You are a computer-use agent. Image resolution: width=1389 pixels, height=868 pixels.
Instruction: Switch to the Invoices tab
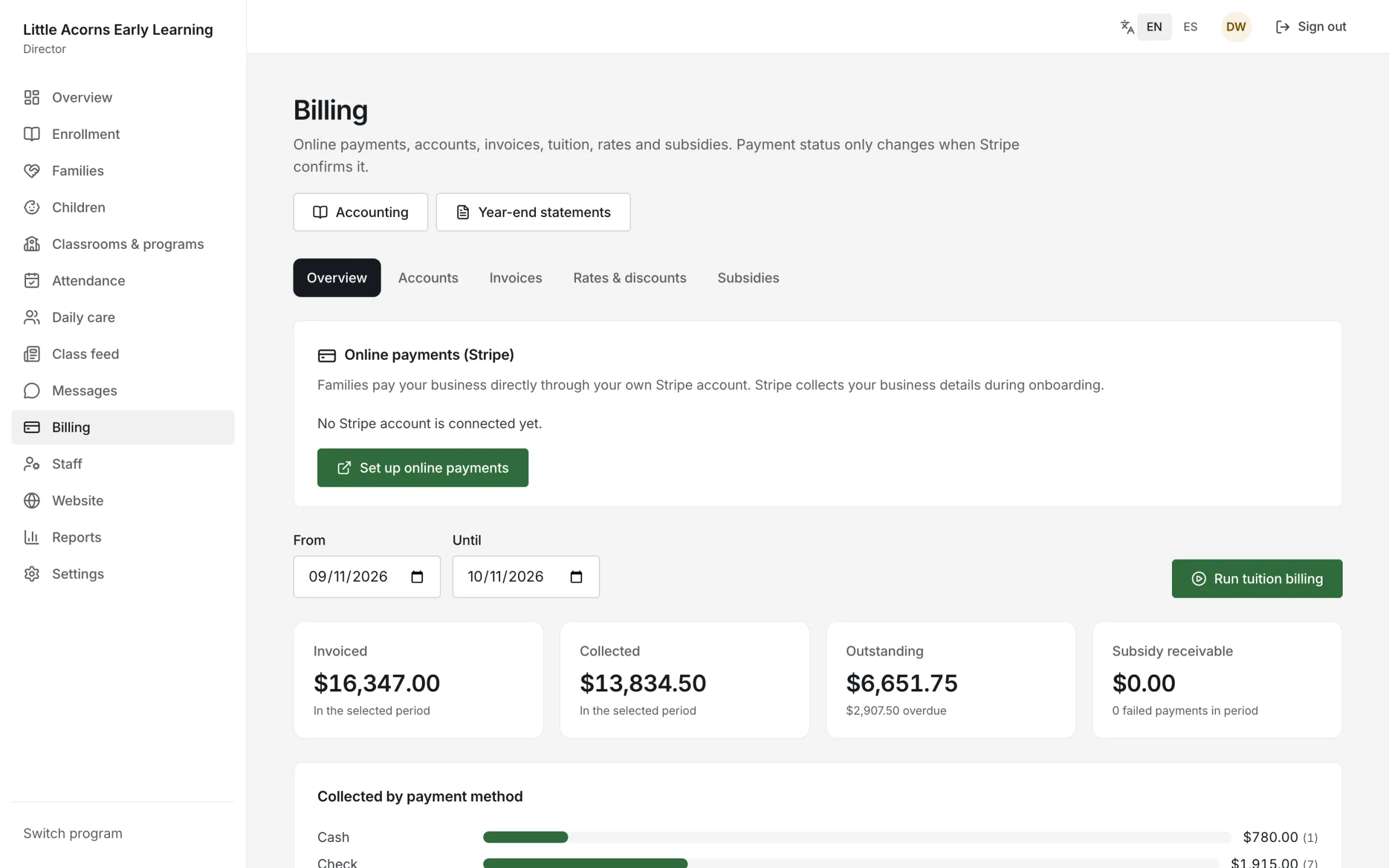[516, 278]
